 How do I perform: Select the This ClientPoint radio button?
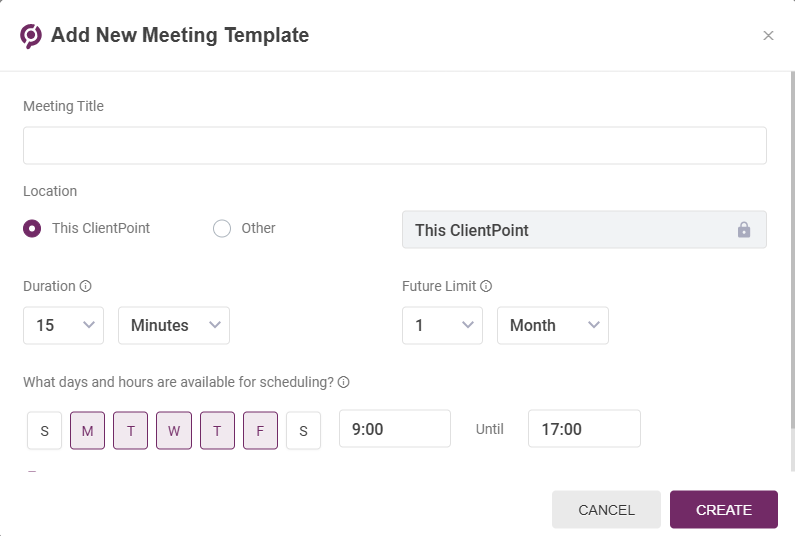coord(32,228)
